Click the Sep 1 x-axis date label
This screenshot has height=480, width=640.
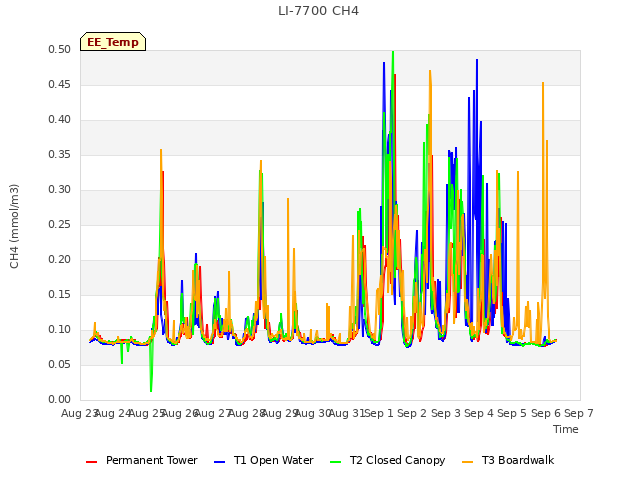click(379, 413)
